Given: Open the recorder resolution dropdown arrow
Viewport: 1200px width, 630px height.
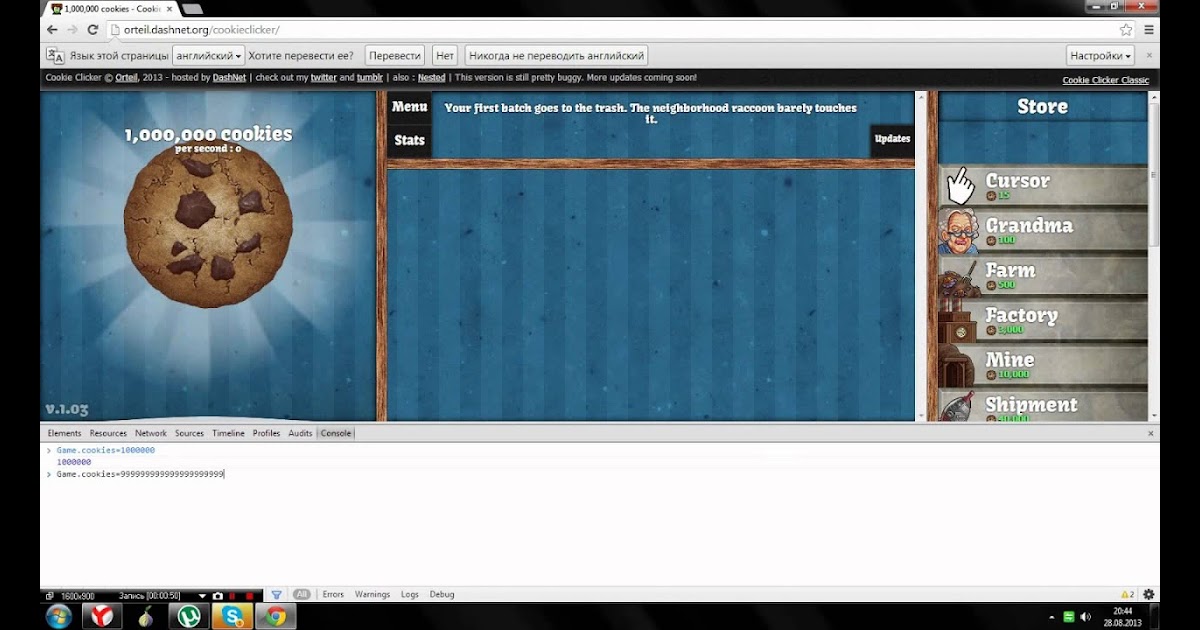Looking at the screenshot, I should [203, 595].
